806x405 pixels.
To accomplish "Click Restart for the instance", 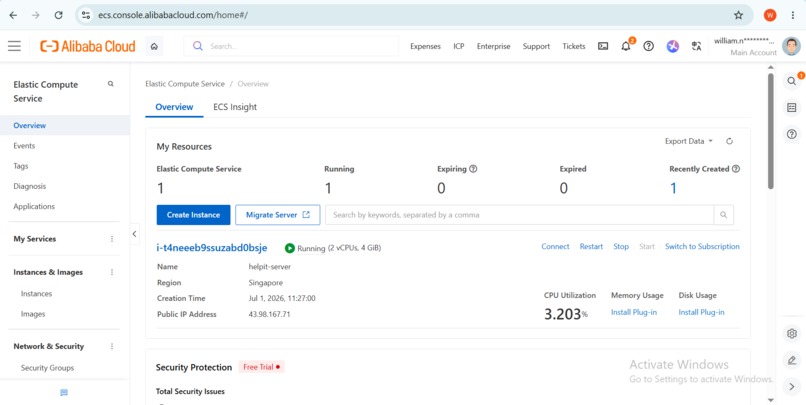I will [x=591, y=247].
